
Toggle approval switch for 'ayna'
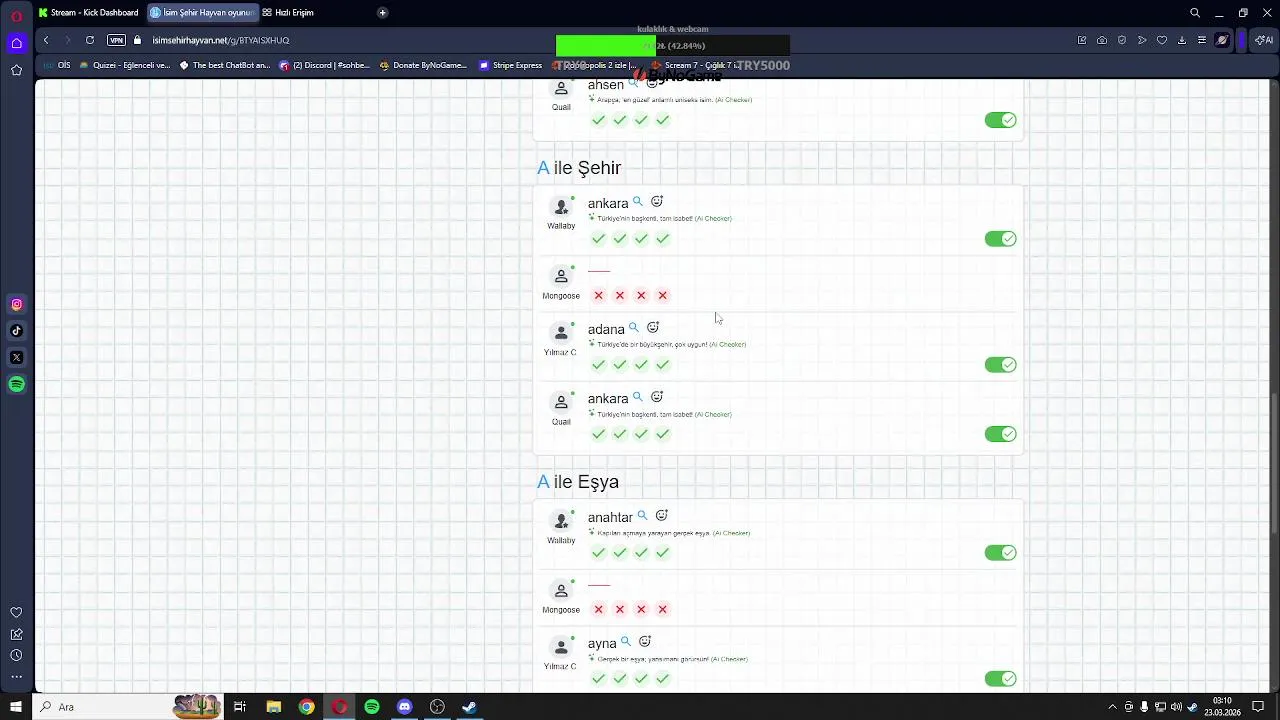click(x=1000, y=679)
